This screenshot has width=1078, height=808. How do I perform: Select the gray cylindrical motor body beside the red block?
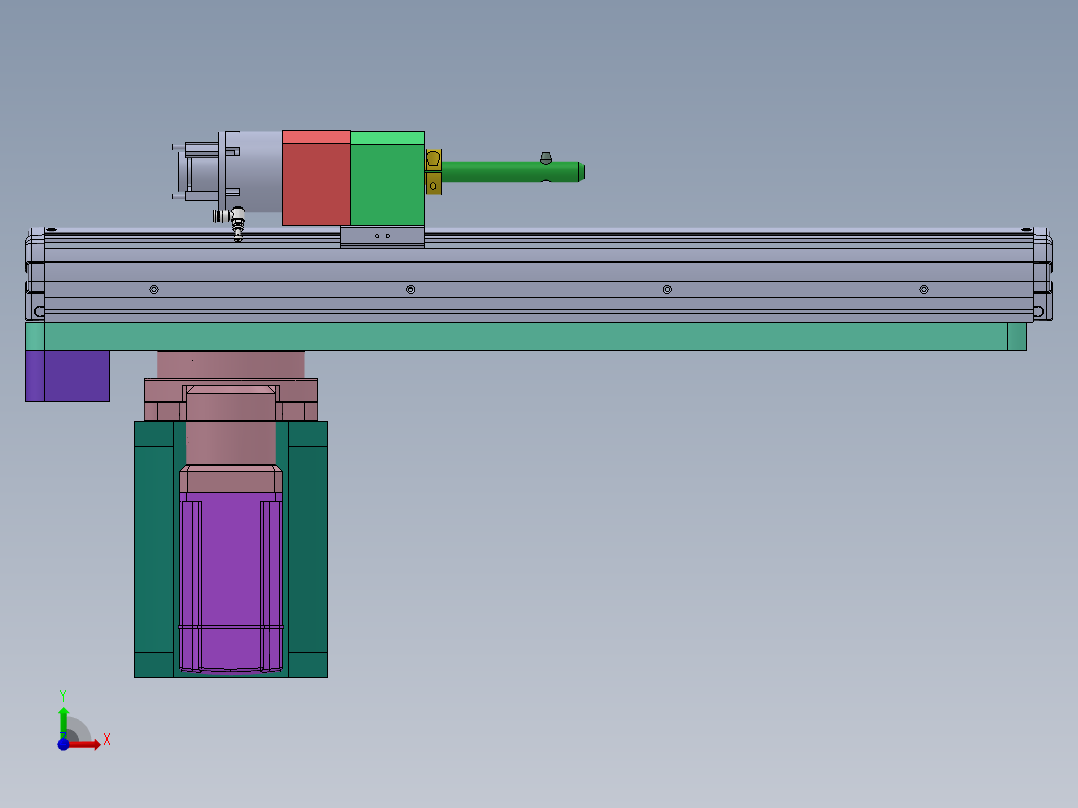(254, 171)
